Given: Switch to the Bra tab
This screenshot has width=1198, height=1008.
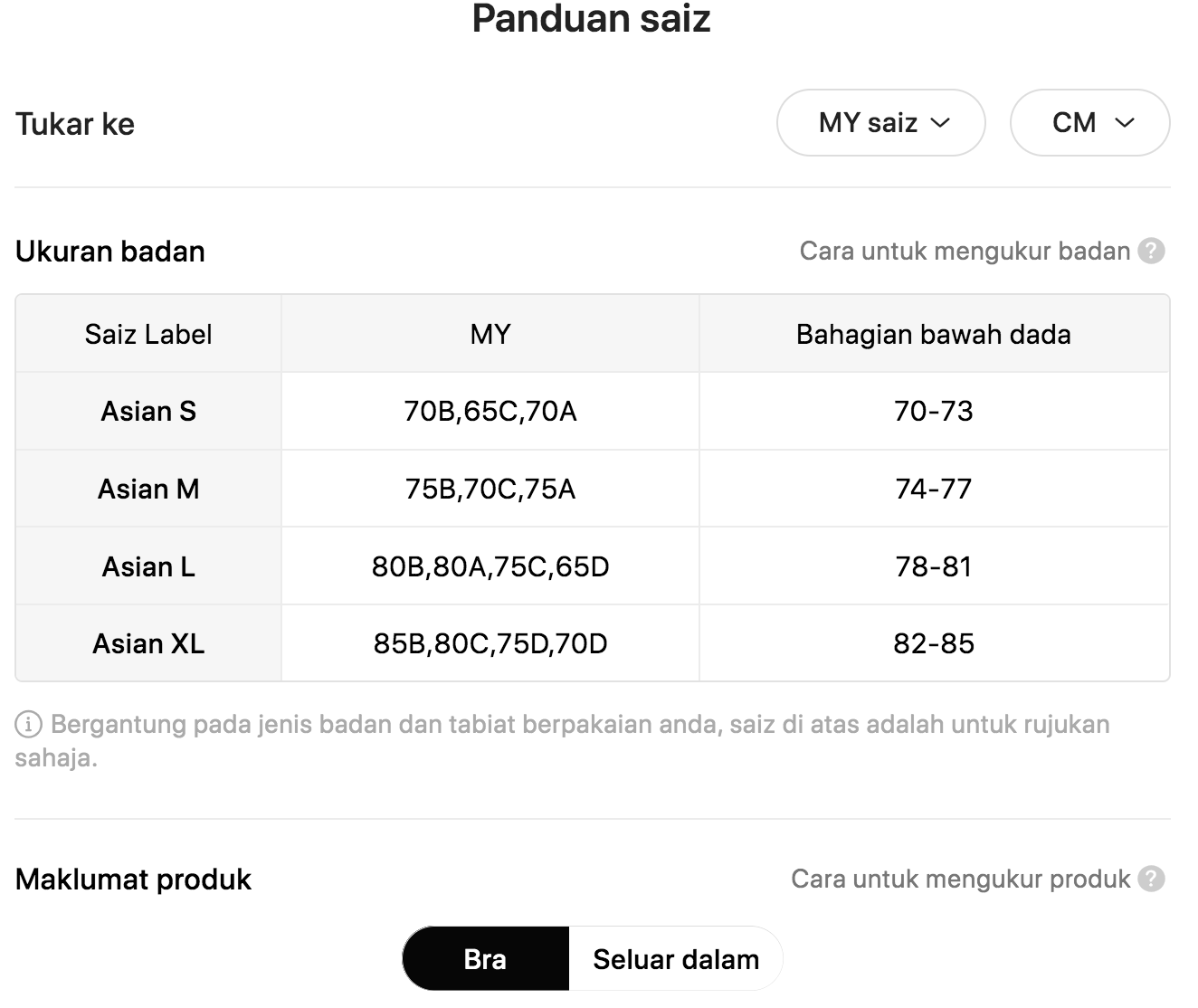Looking at the screenshot, I should pos(485,958).
